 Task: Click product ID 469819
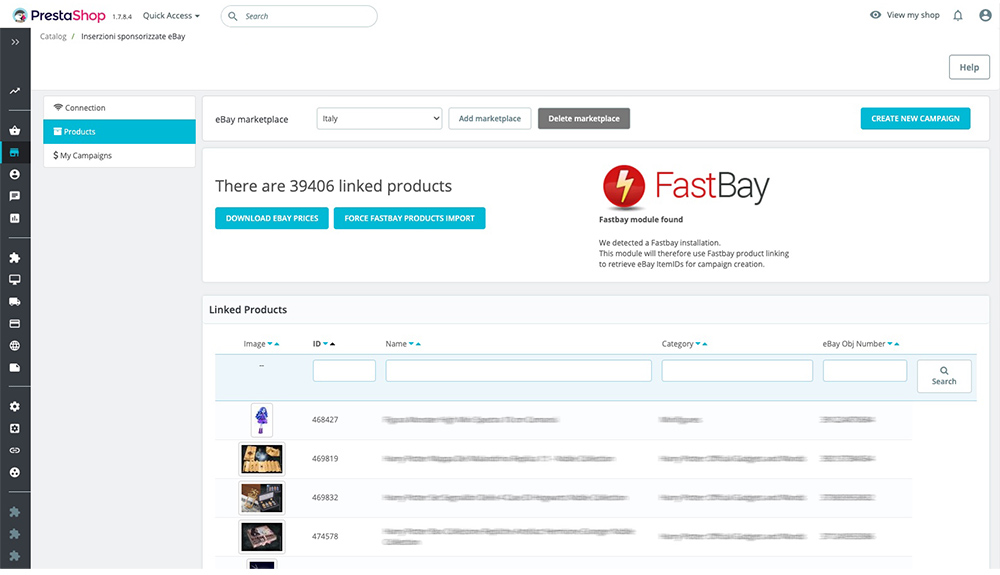325,458
